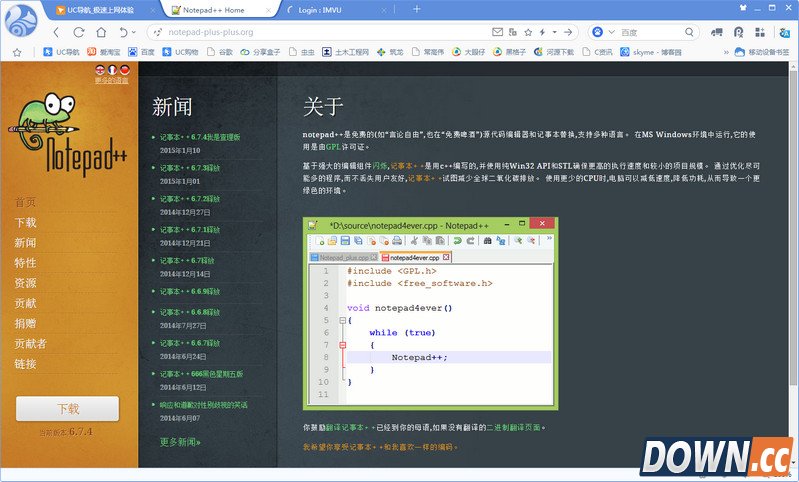Click the green GPL license link
799x482 pixels.
[333, 147]
